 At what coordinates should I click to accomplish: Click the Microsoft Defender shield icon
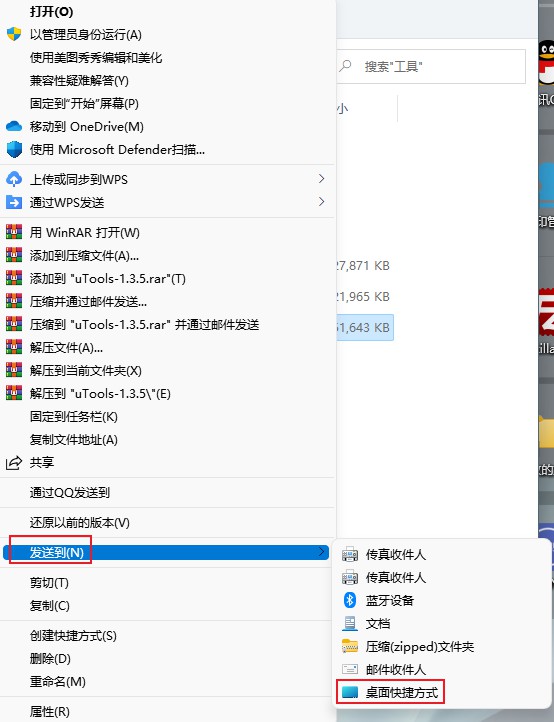[x=14, y=150]
